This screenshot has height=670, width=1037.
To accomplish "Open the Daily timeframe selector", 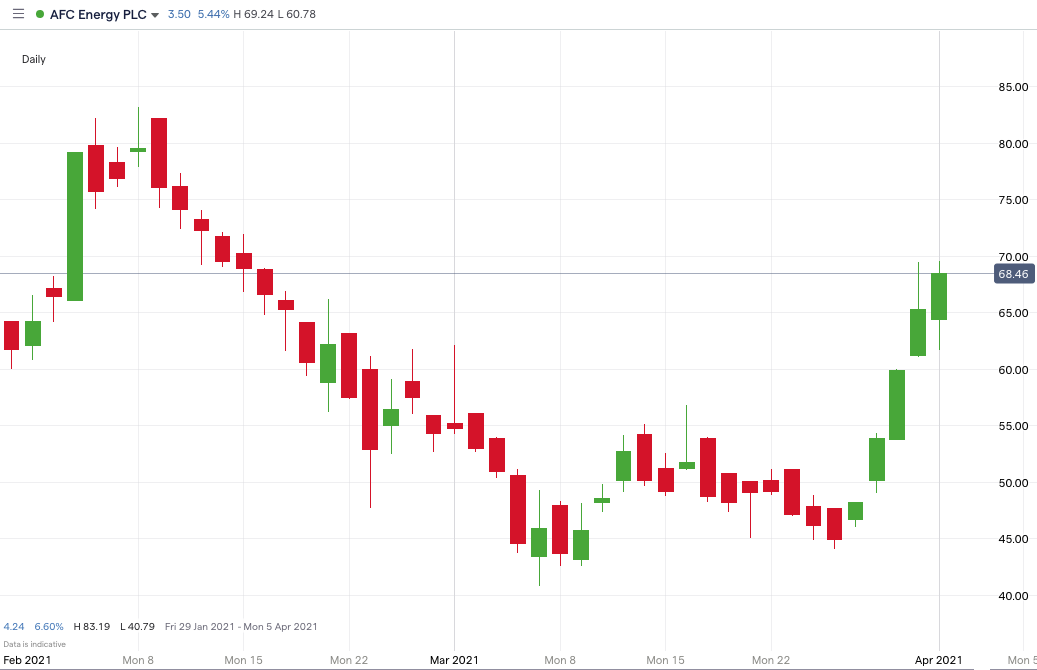I will 33,59.
